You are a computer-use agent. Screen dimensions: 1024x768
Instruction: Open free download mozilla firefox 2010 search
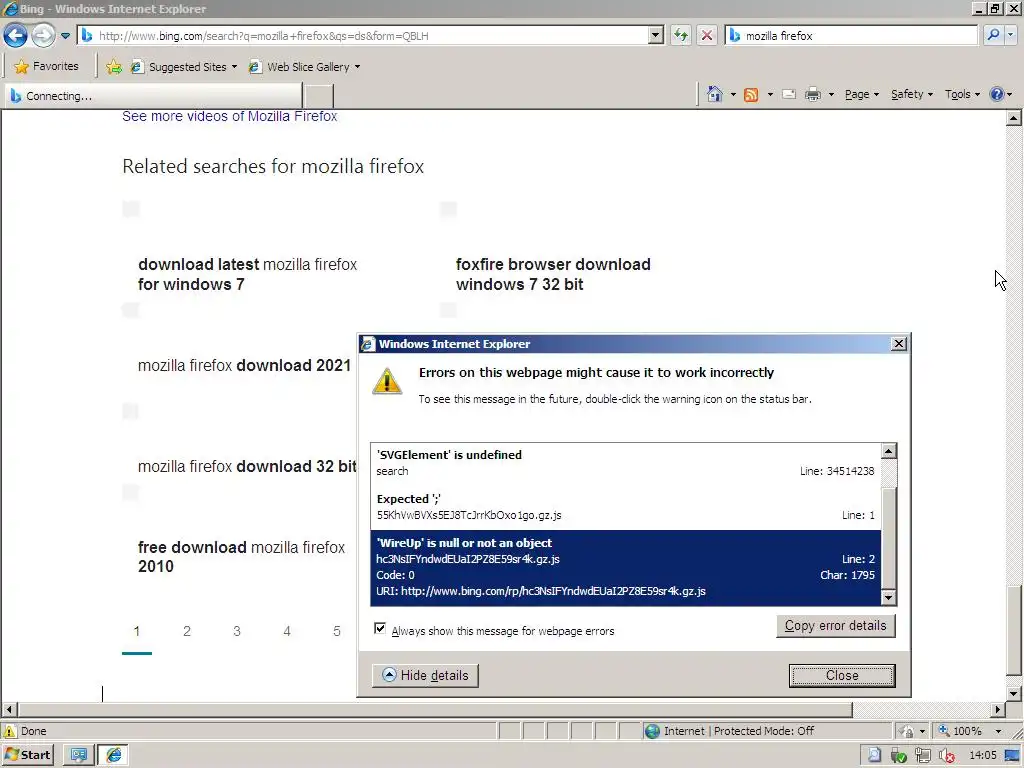point(241,556)
